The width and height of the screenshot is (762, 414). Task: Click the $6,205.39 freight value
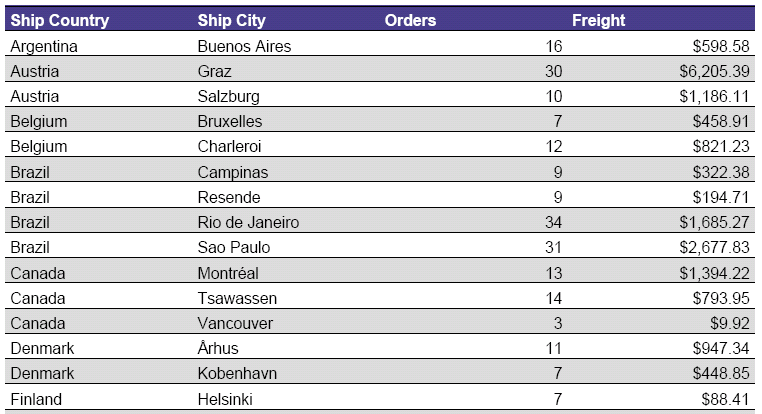tap(714, 71)
